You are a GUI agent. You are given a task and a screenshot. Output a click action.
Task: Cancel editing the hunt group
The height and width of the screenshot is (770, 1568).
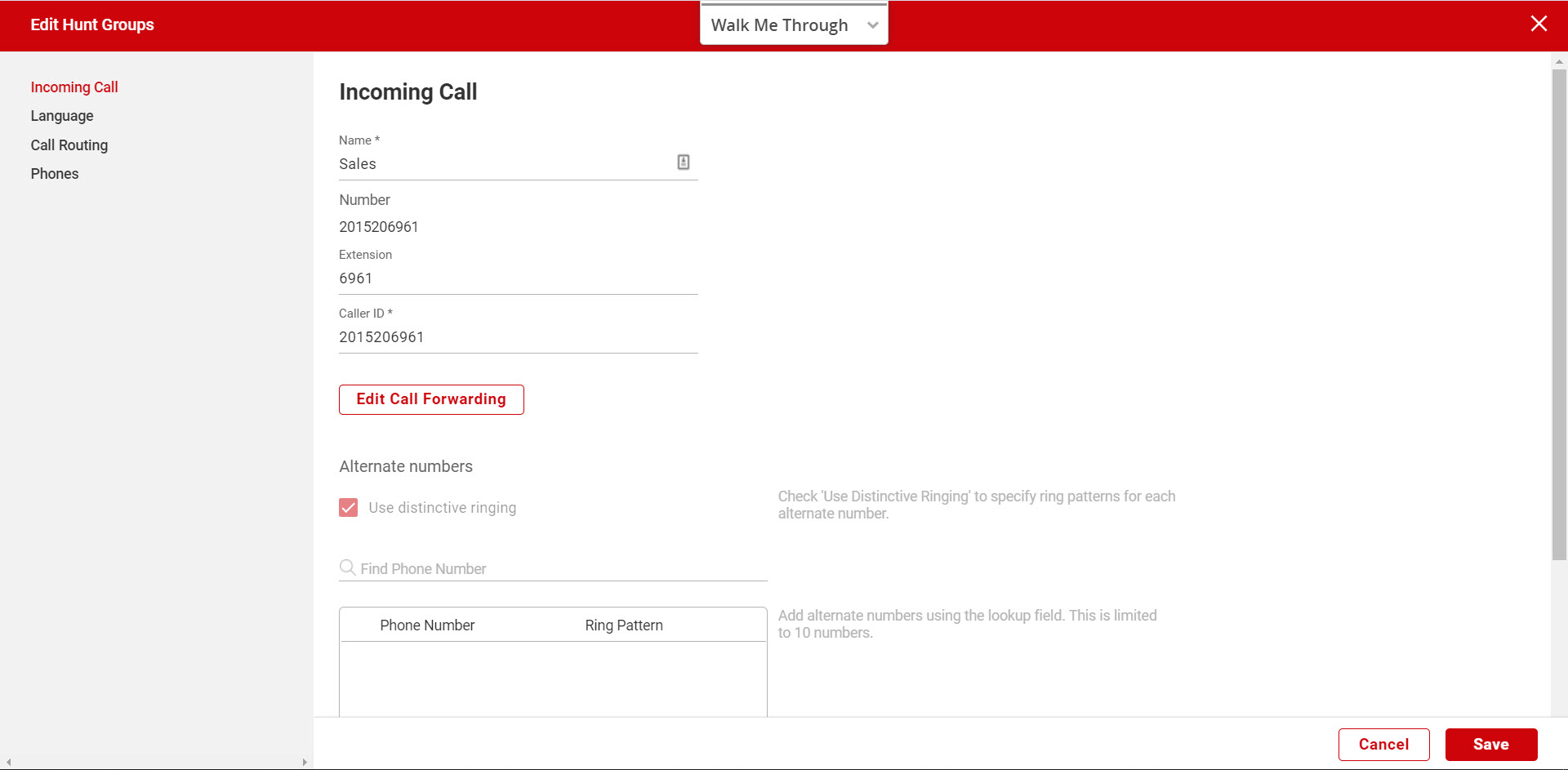click(1384, 745)
